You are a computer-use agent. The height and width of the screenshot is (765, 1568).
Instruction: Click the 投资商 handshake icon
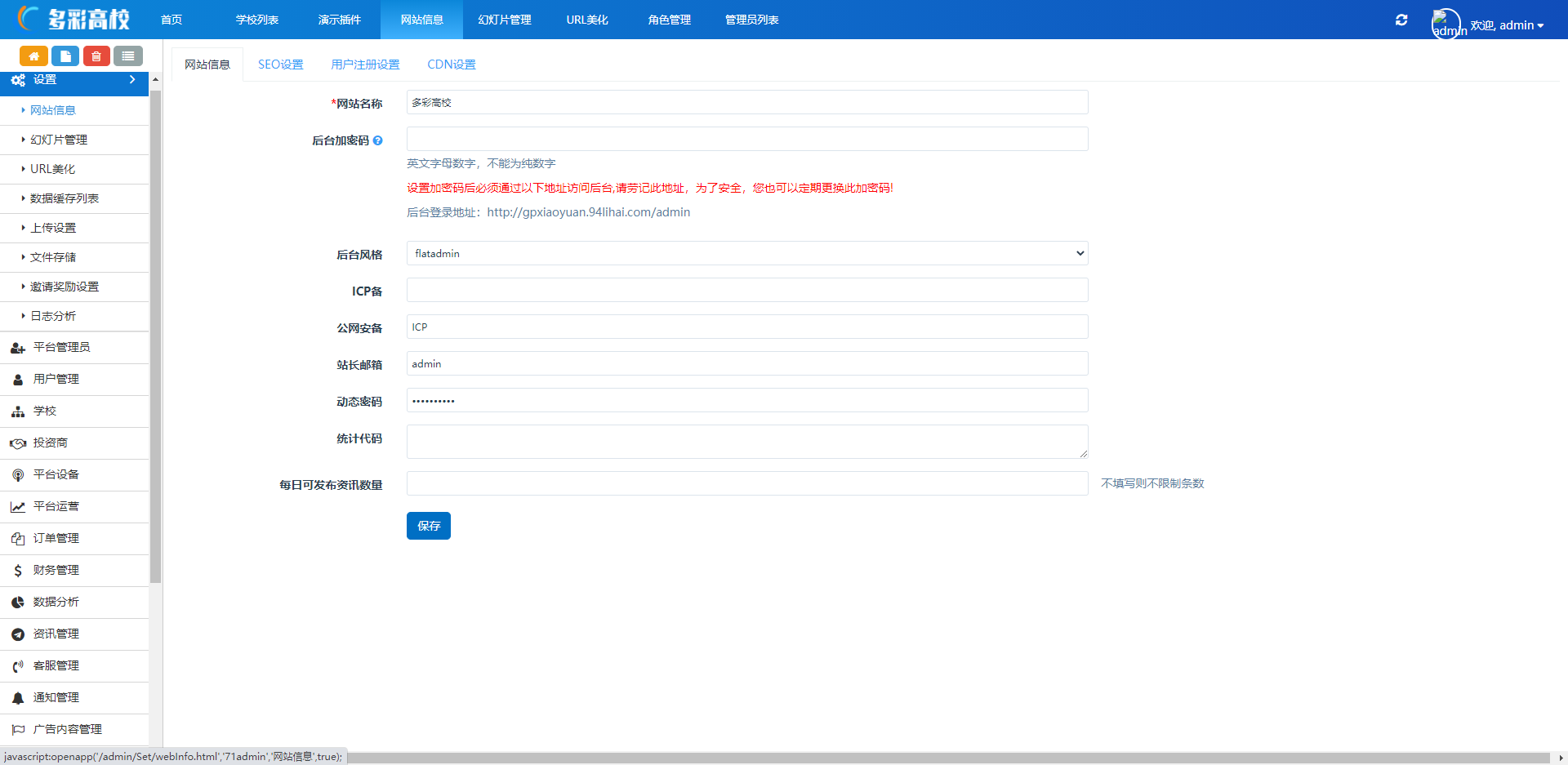pos(18,443)
